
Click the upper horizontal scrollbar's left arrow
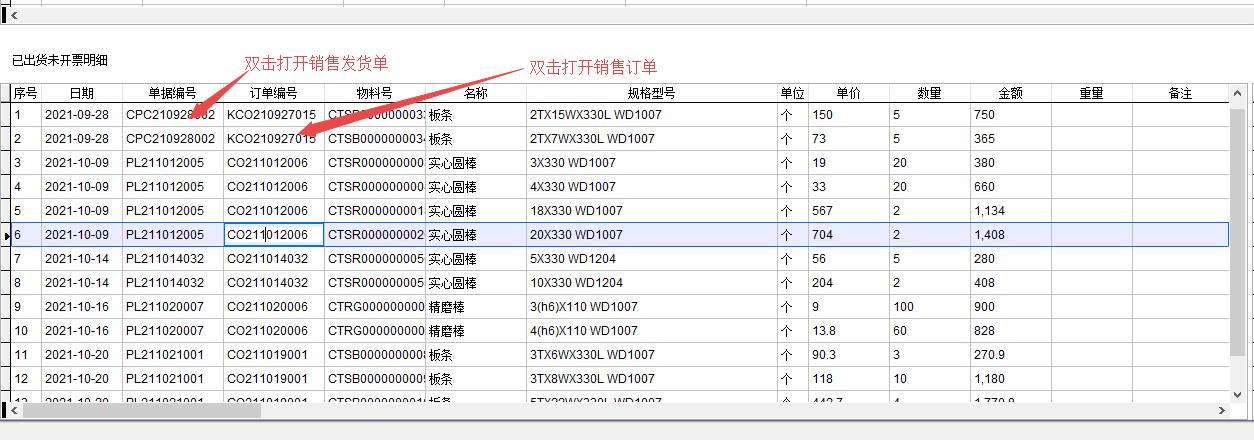tap(14, 16)
